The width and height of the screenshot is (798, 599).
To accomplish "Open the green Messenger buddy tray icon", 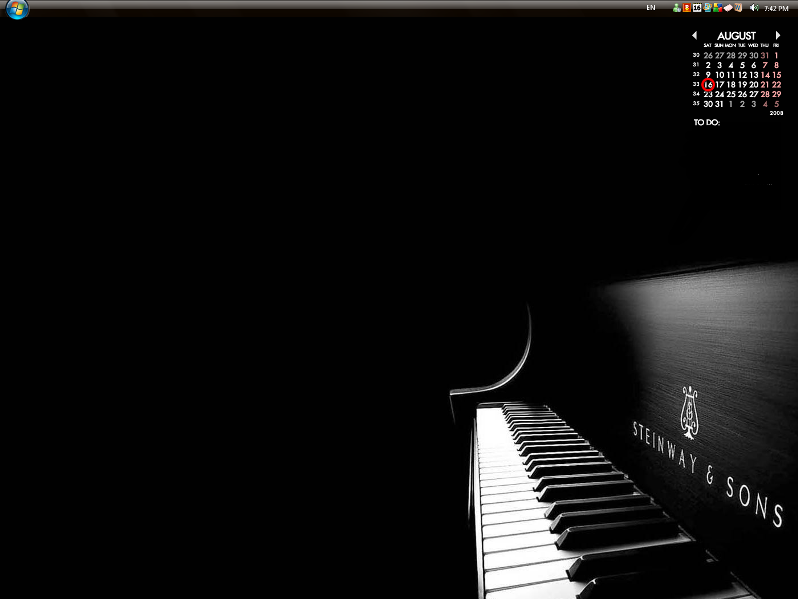I will coord(677,8).
